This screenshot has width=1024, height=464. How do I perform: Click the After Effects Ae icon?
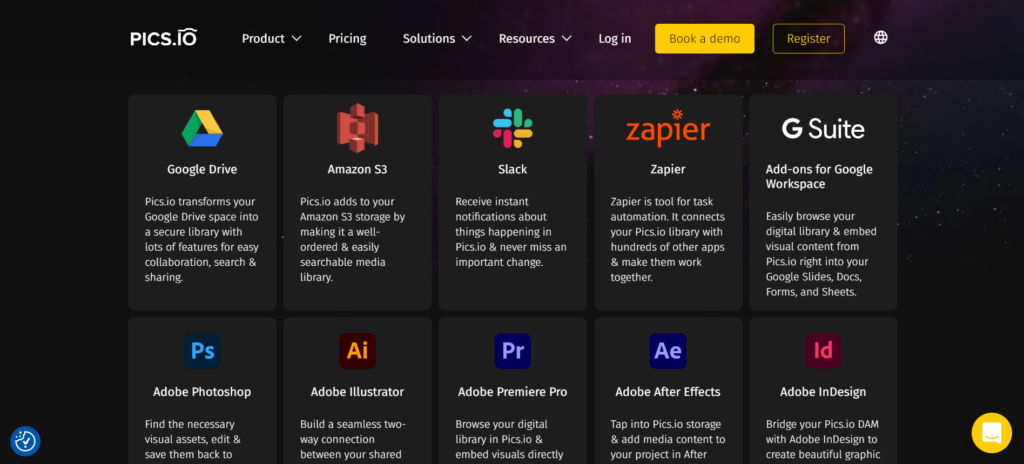tap(667, 351)
